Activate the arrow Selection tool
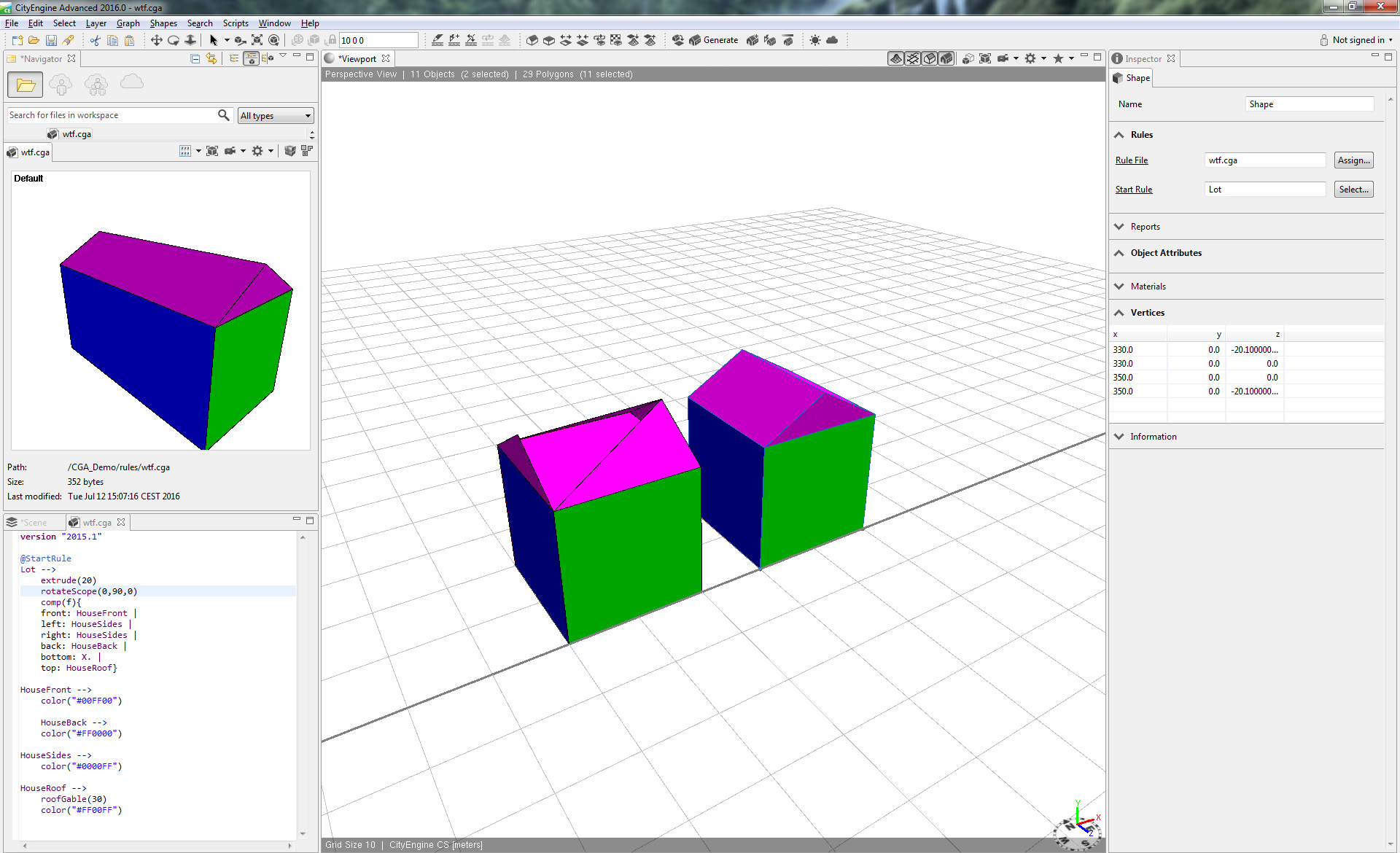1400x853 pixels. point(214,40)
